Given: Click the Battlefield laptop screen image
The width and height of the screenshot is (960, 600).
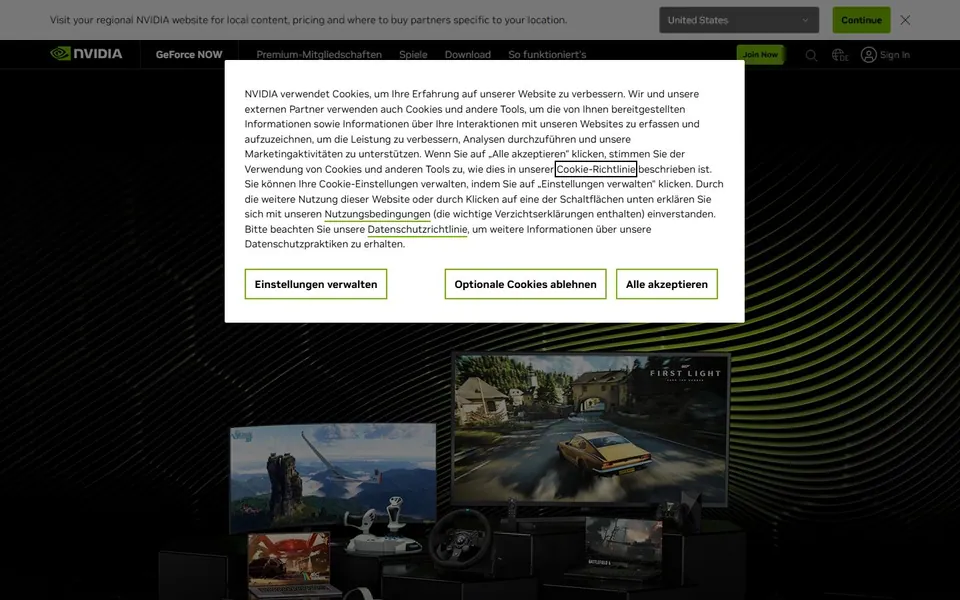Looking at the screenshot, I should (x=623, y=545).
